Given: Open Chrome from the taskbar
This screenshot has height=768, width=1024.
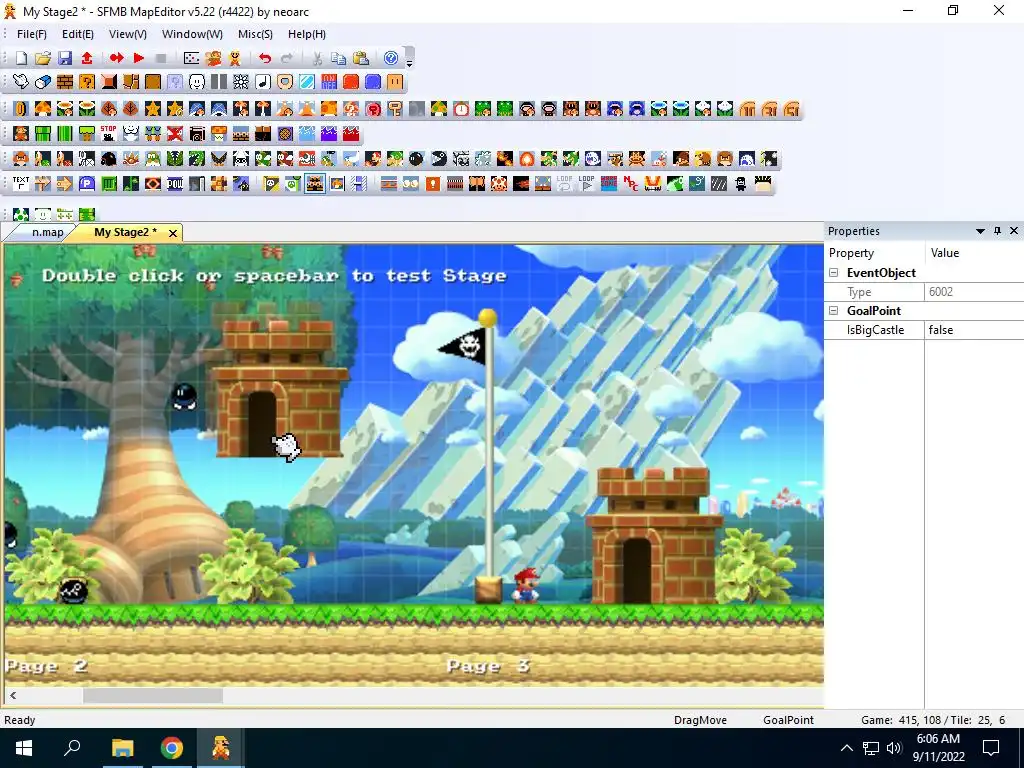Looking at the screenshot, I should [x=171, y=748].
